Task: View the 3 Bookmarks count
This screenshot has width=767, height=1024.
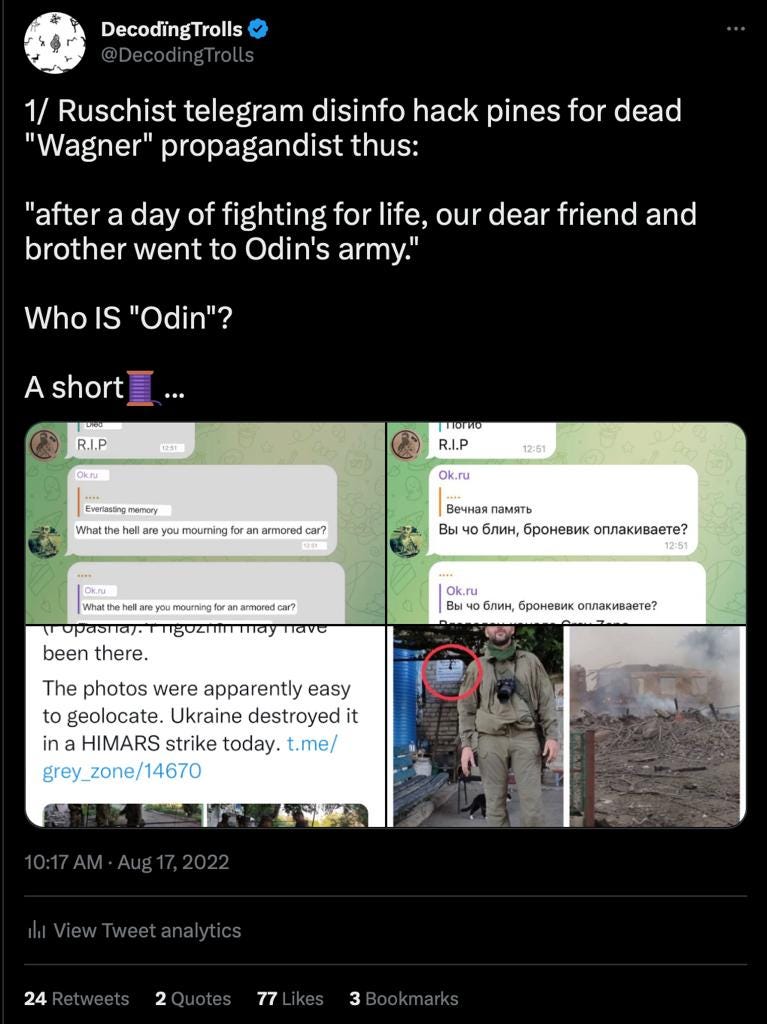Action: coord(404,999)
